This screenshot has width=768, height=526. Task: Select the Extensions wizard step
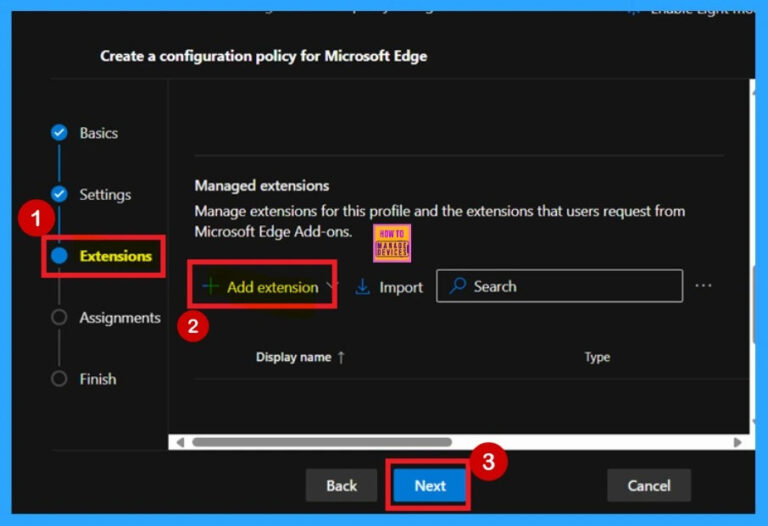(x=116, y=256)
